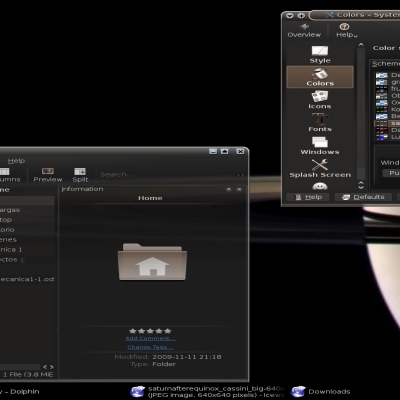
Task: Switch to the Downloads taskbar entry
Action: click(x=321, y=392)
